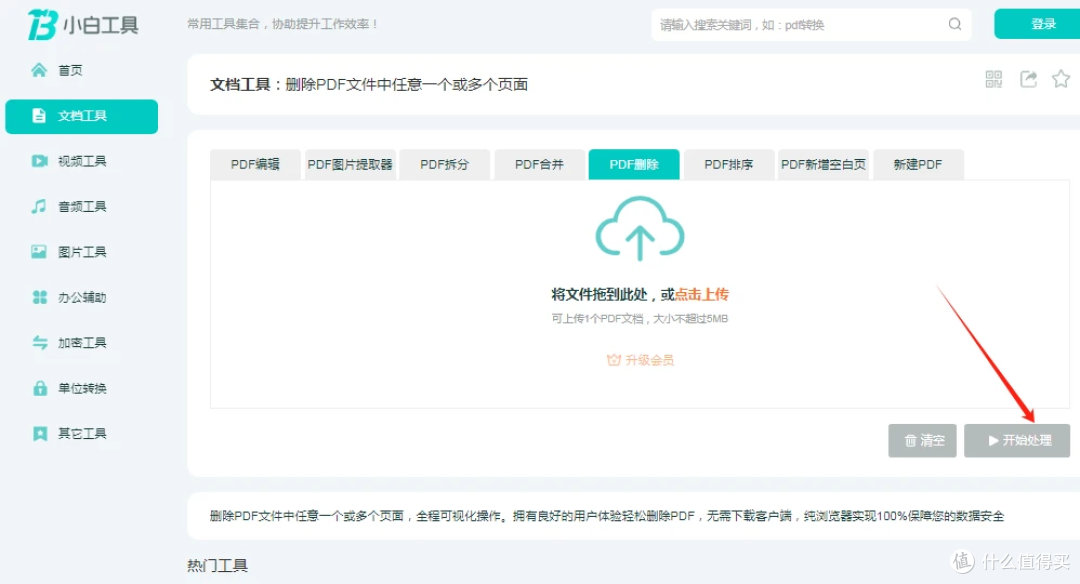This screenshot has height=584, width=1080.
Task: Click the 小白工具 logo
Action: tap(83, 25)
